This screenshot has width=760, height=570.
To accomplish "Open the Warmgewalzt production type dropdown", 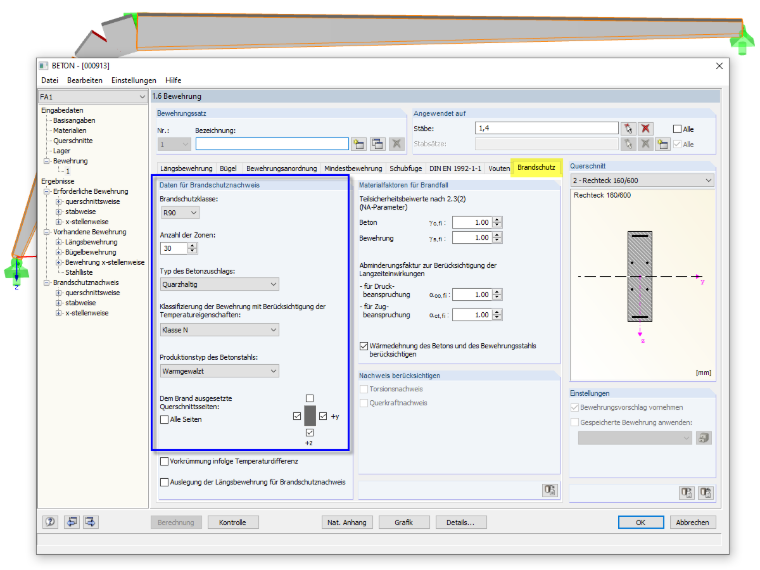I will coord(220,371).
